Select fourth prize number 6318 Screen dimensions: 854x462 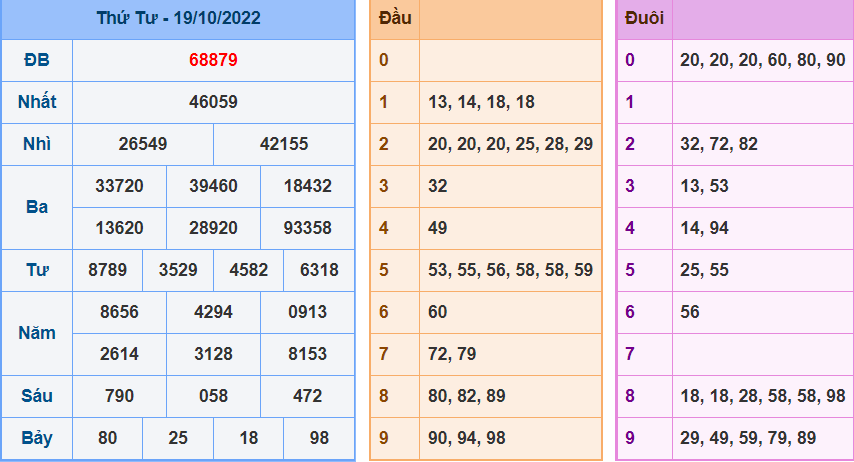319,270
